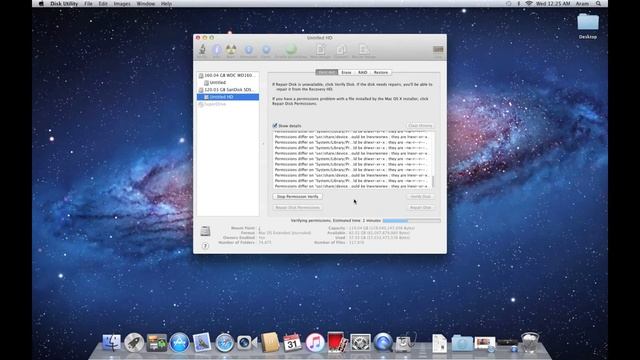Viewport: 640px width, 360px height.
Task: Click the blue Info toolbar icon
Action: (x=217, y=50)
